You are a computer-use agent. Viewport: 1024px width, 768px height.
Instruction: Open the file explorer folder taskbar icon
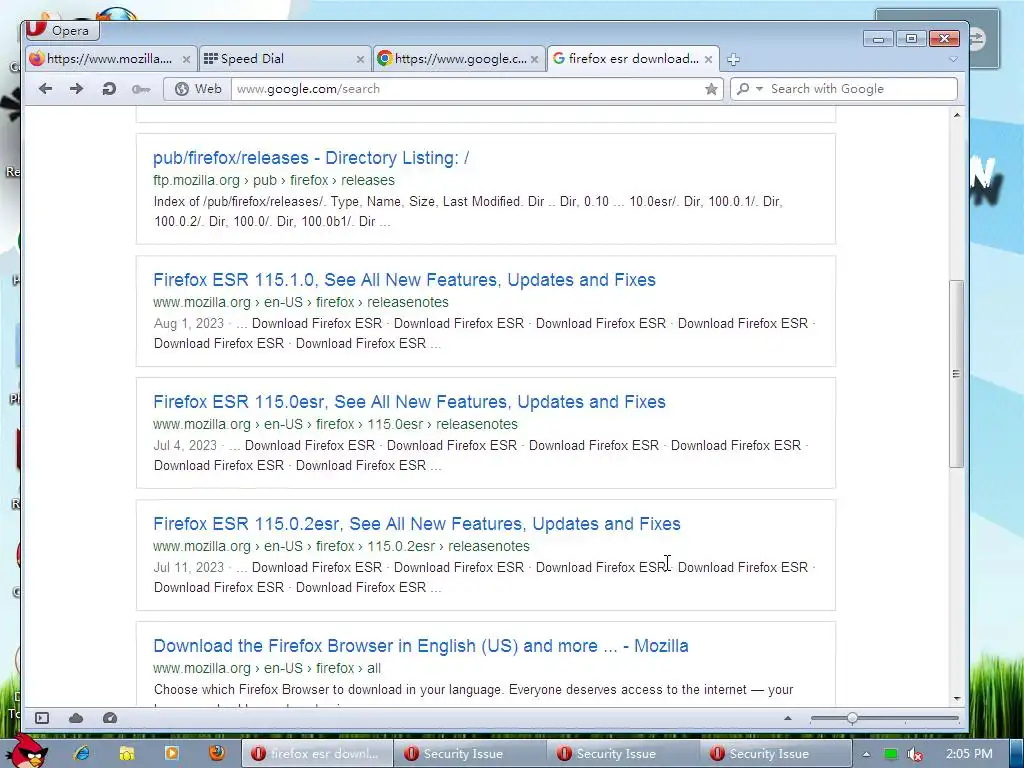pyautogui.click(x=127, y=753)
